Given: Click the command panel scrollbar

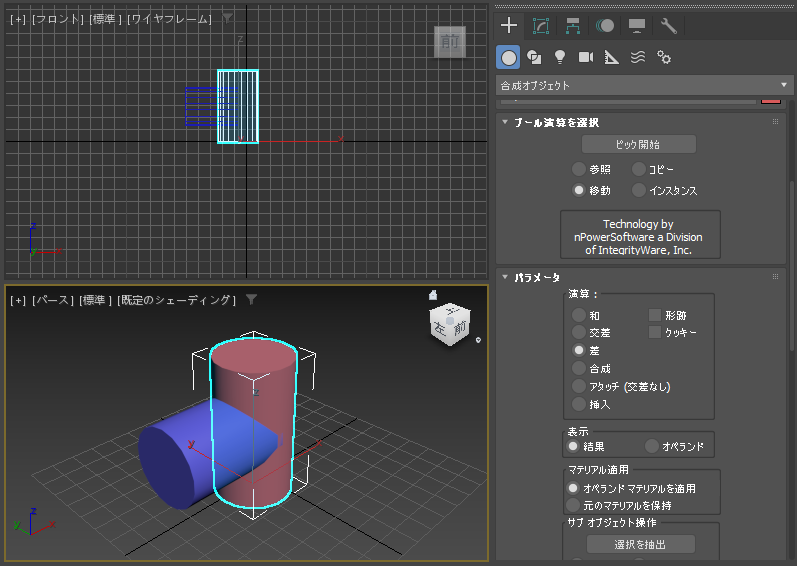Looking at the screenshot, I should click(792, 266).
